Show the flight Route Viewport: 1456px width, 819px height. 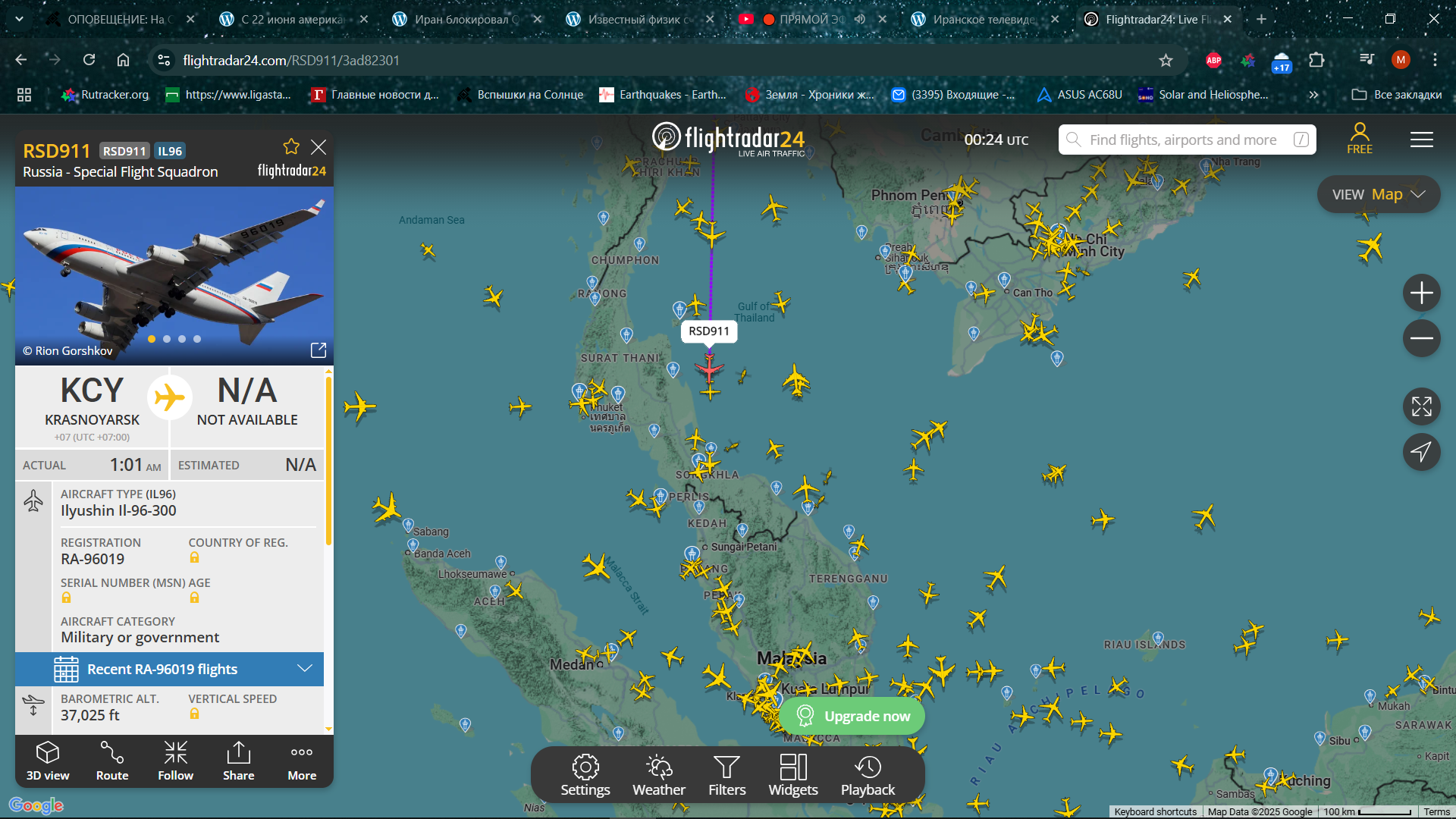coord(112,761)
